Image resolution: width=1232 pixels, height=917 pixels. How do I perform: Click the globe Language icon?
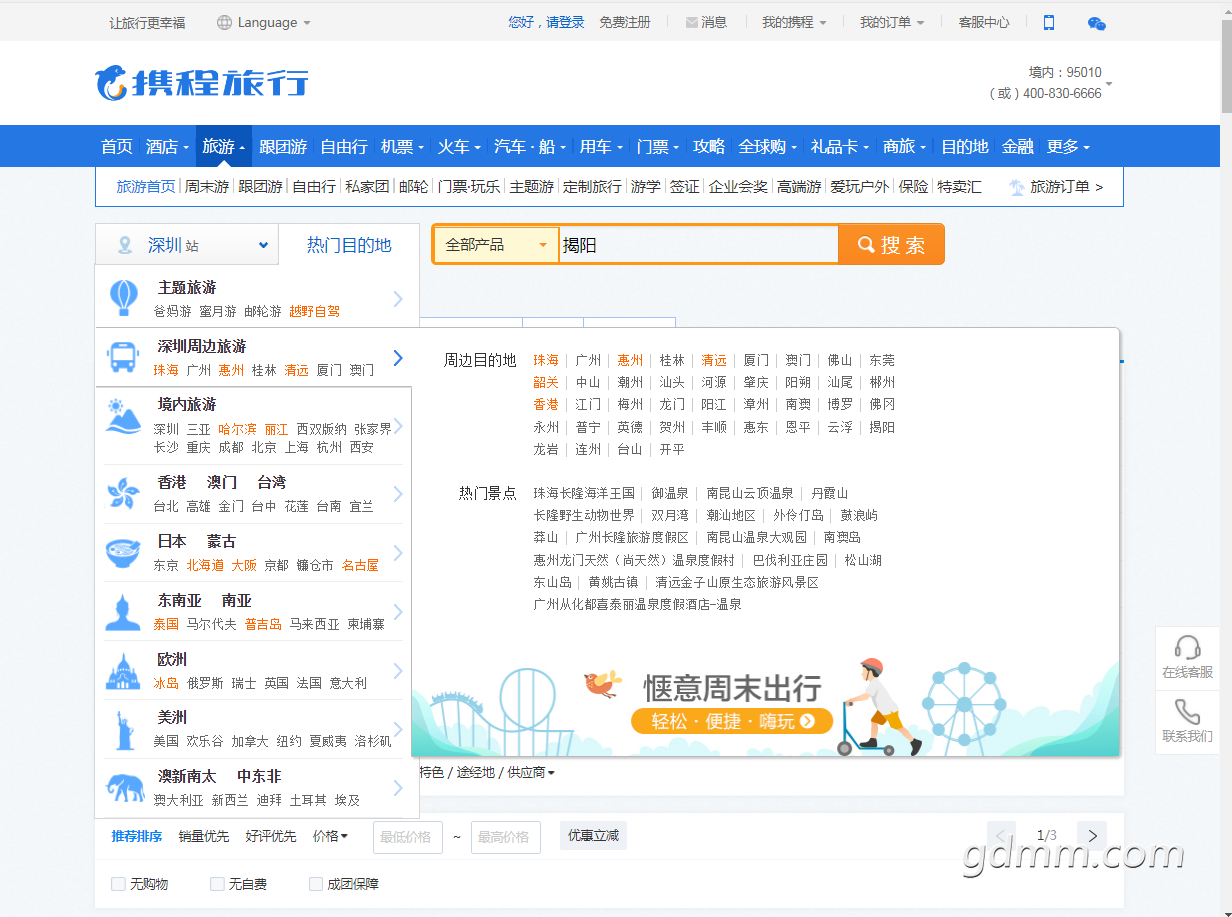click(x=224, y=22)
